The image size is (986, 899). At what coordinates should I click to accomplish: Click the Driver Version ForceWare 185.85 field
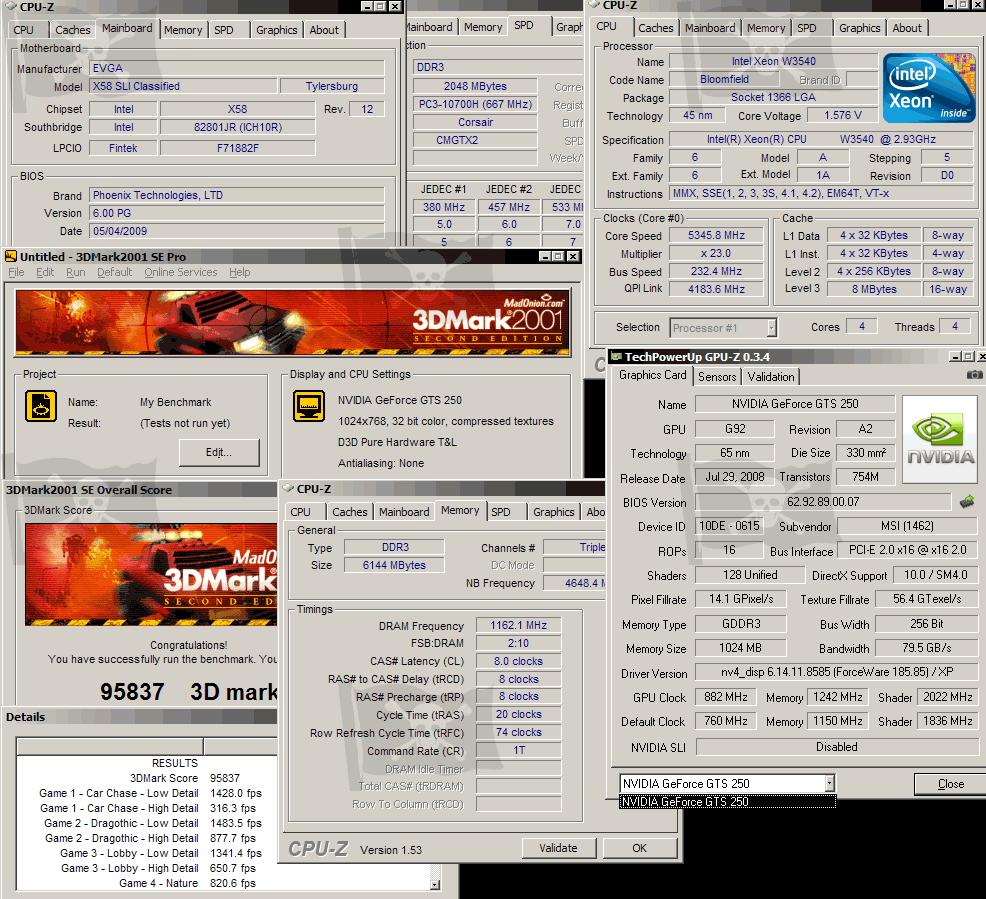tap(837, 672)
